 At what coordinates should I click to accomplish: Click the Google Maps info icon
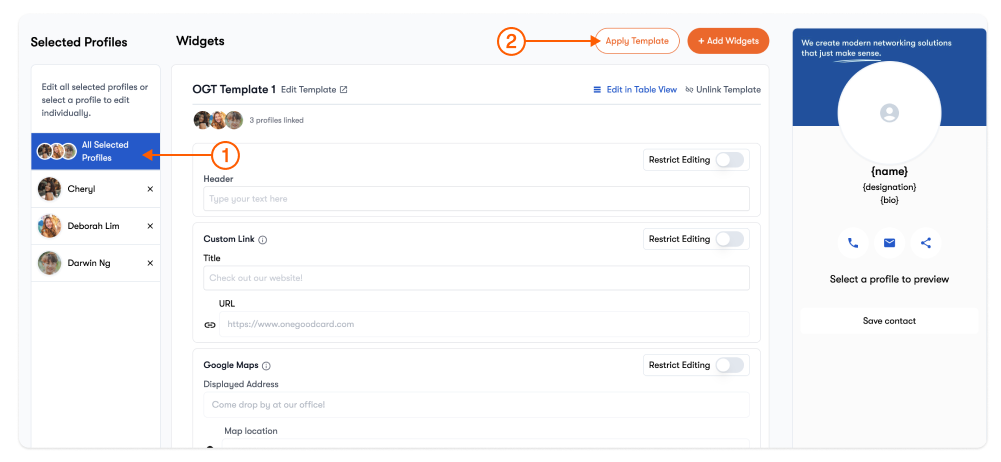(x=266, y=366)
